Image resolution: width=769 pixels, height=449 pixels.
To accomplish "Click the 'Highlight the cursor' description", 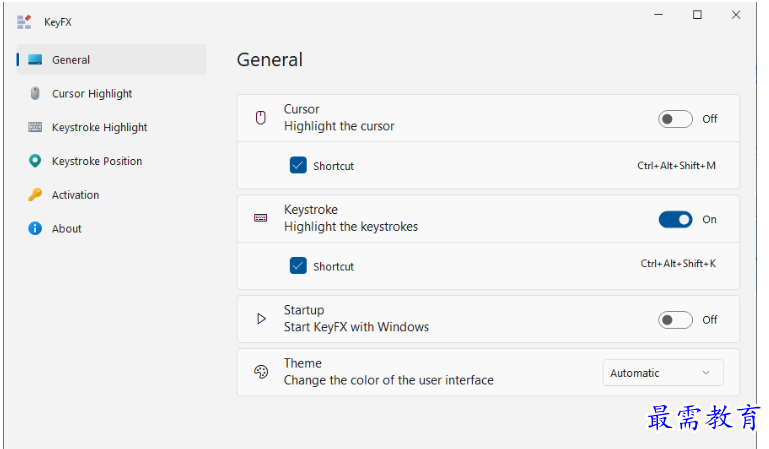I will click(339, 126).
